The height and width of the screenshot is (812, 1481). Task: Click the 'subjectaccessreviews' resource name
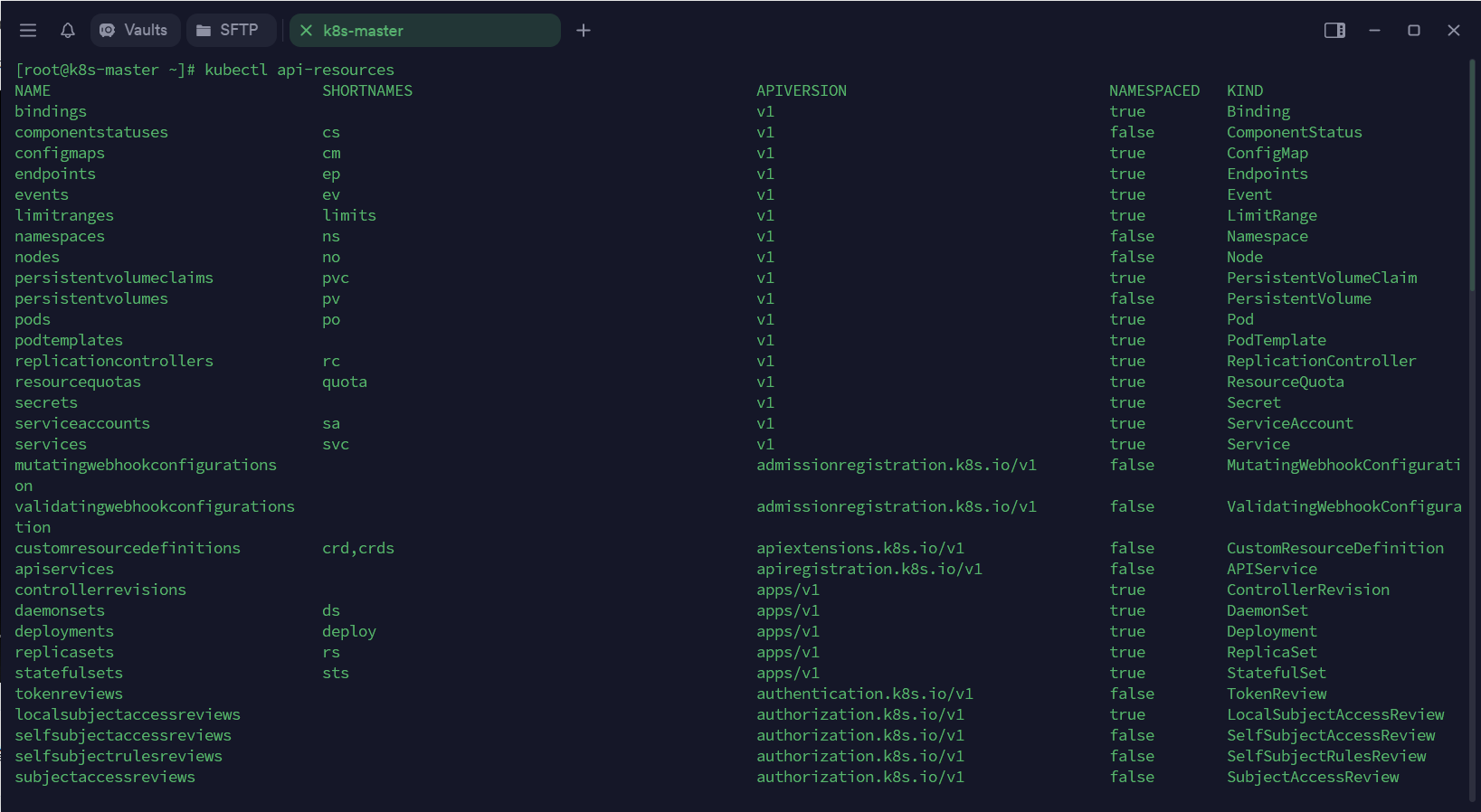[x=105, y=777]
